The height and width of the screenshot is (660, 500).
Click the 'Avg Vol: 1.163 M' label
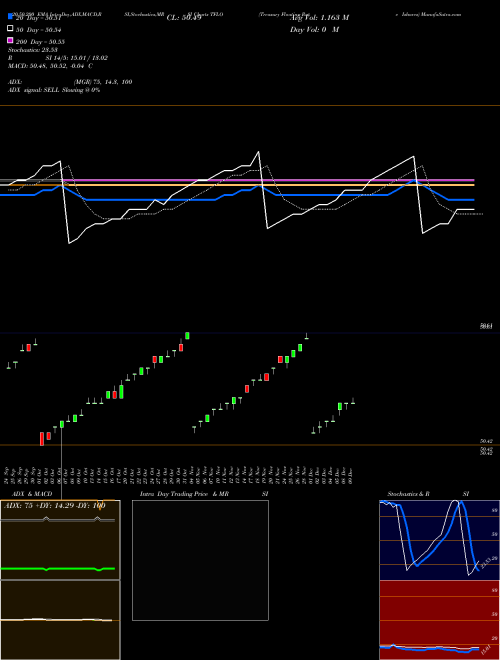click(319, 18)
